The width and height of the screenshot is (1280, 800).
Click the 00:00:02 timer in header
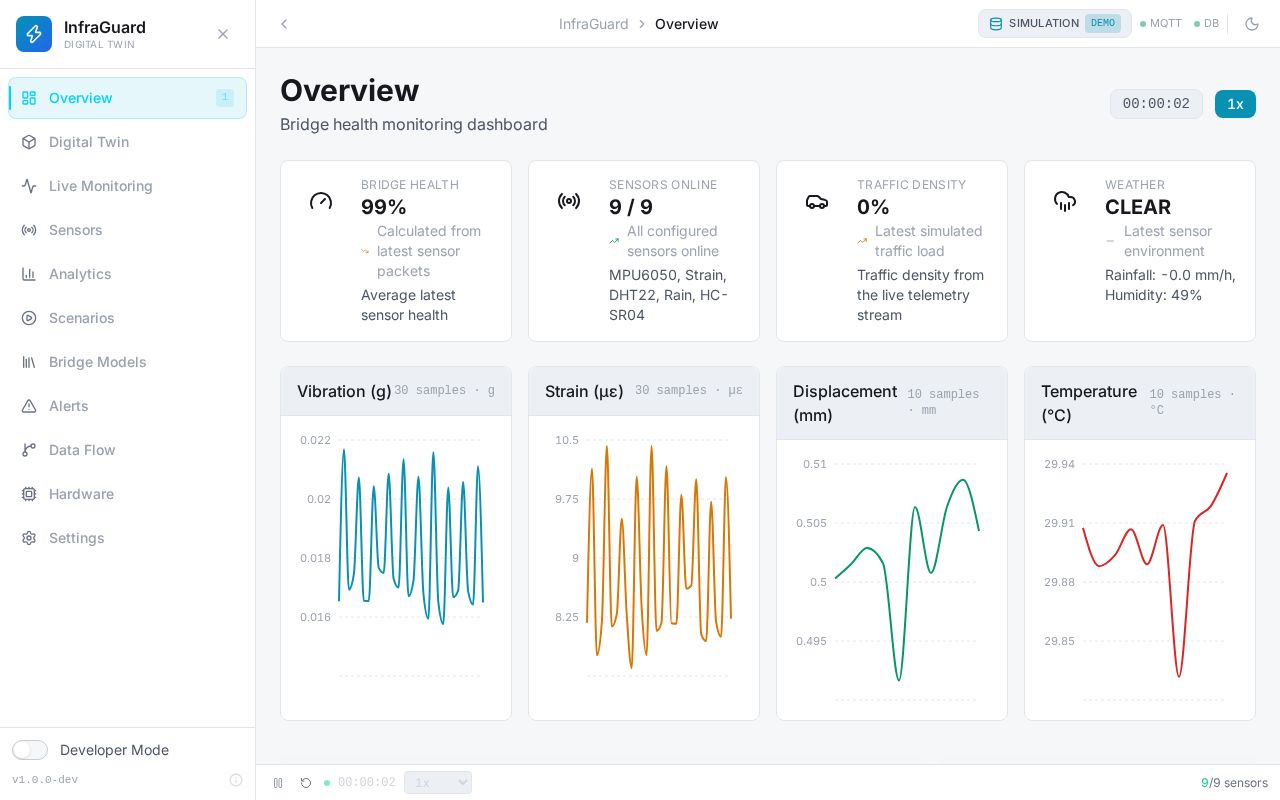[x=1156, y=104]
